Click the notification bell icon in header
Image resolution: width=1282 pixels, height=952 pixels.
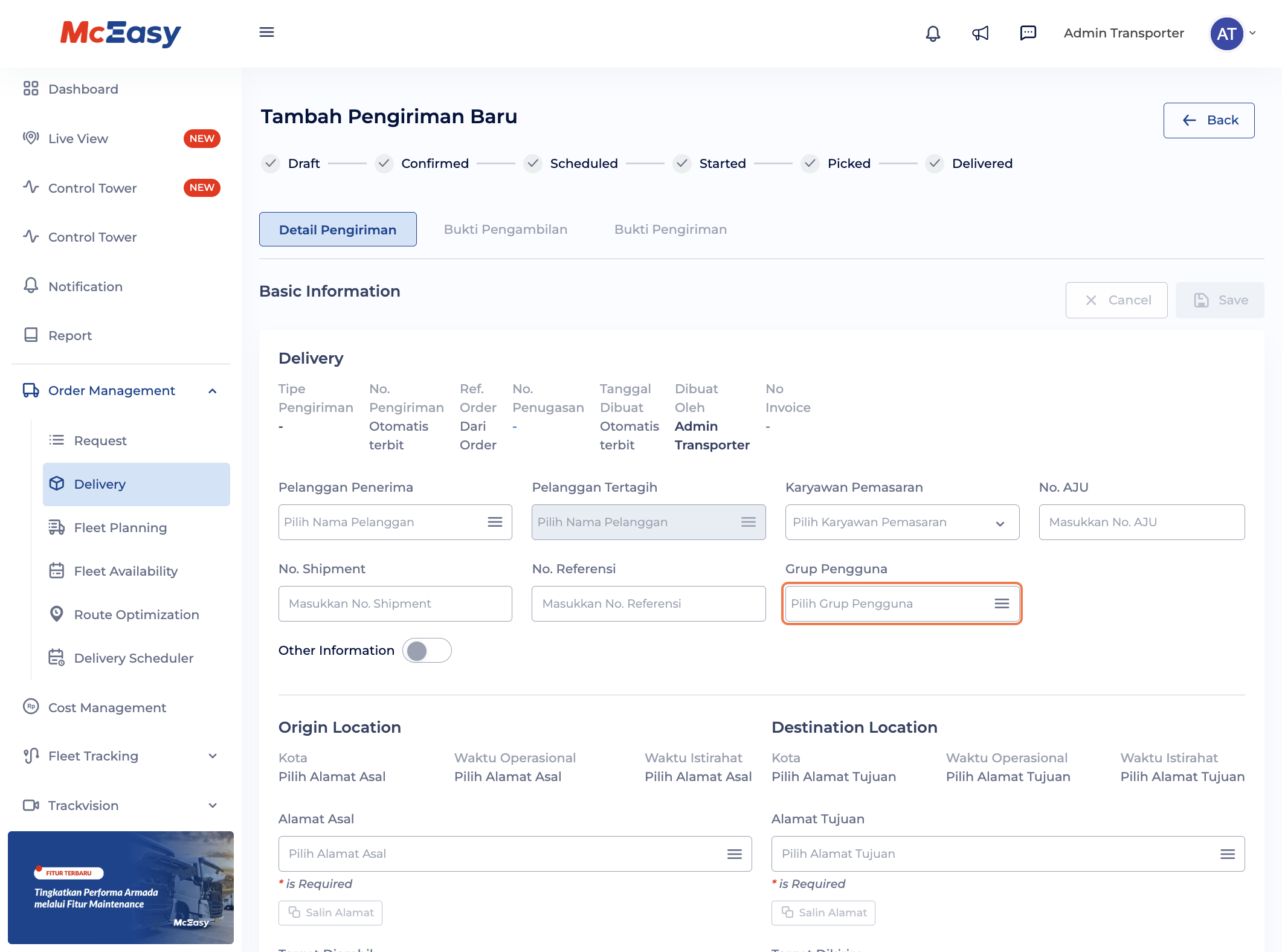pos(933,33)
